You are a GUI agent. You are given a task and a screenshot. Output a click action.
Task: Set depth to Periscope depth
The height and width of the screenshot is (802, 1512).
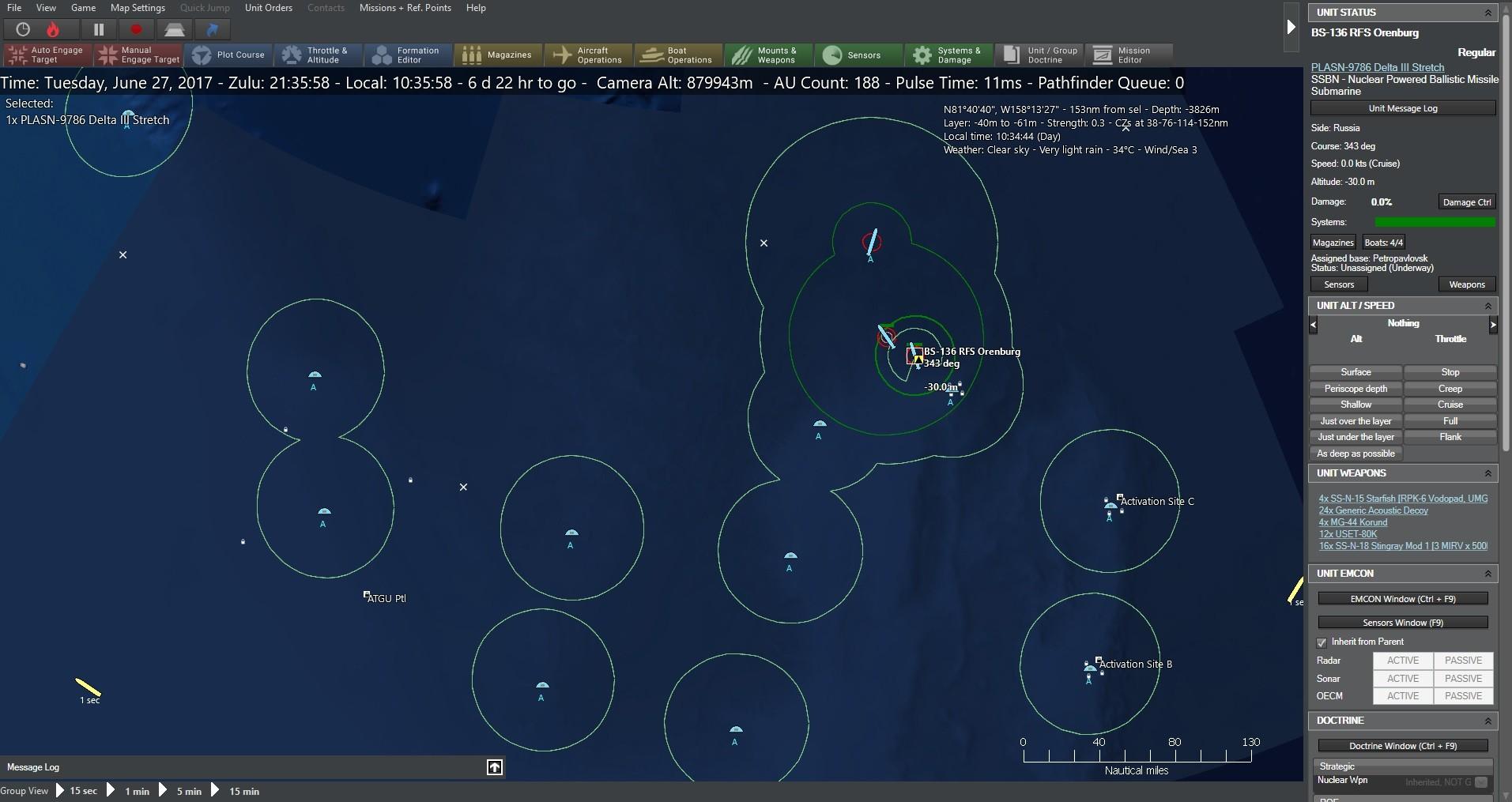tap(1356, 388)
